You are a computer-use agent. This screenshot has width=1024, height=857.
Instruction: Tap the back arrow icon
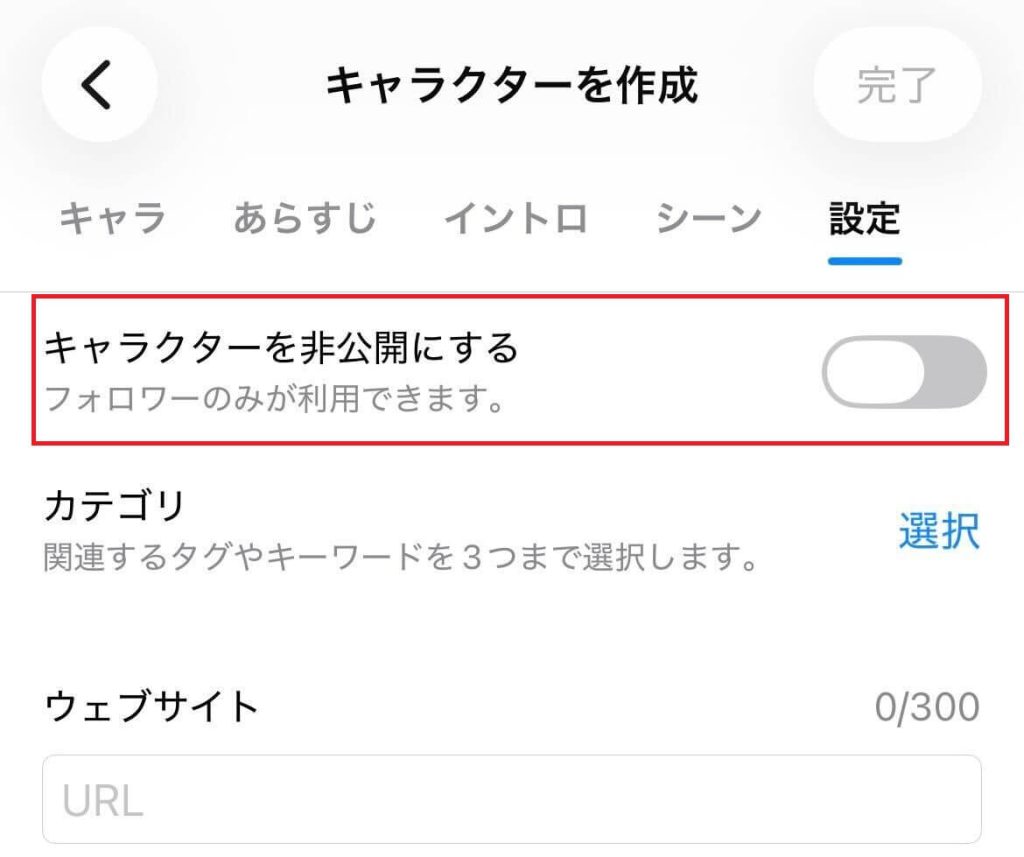click(x=98, y=85)
